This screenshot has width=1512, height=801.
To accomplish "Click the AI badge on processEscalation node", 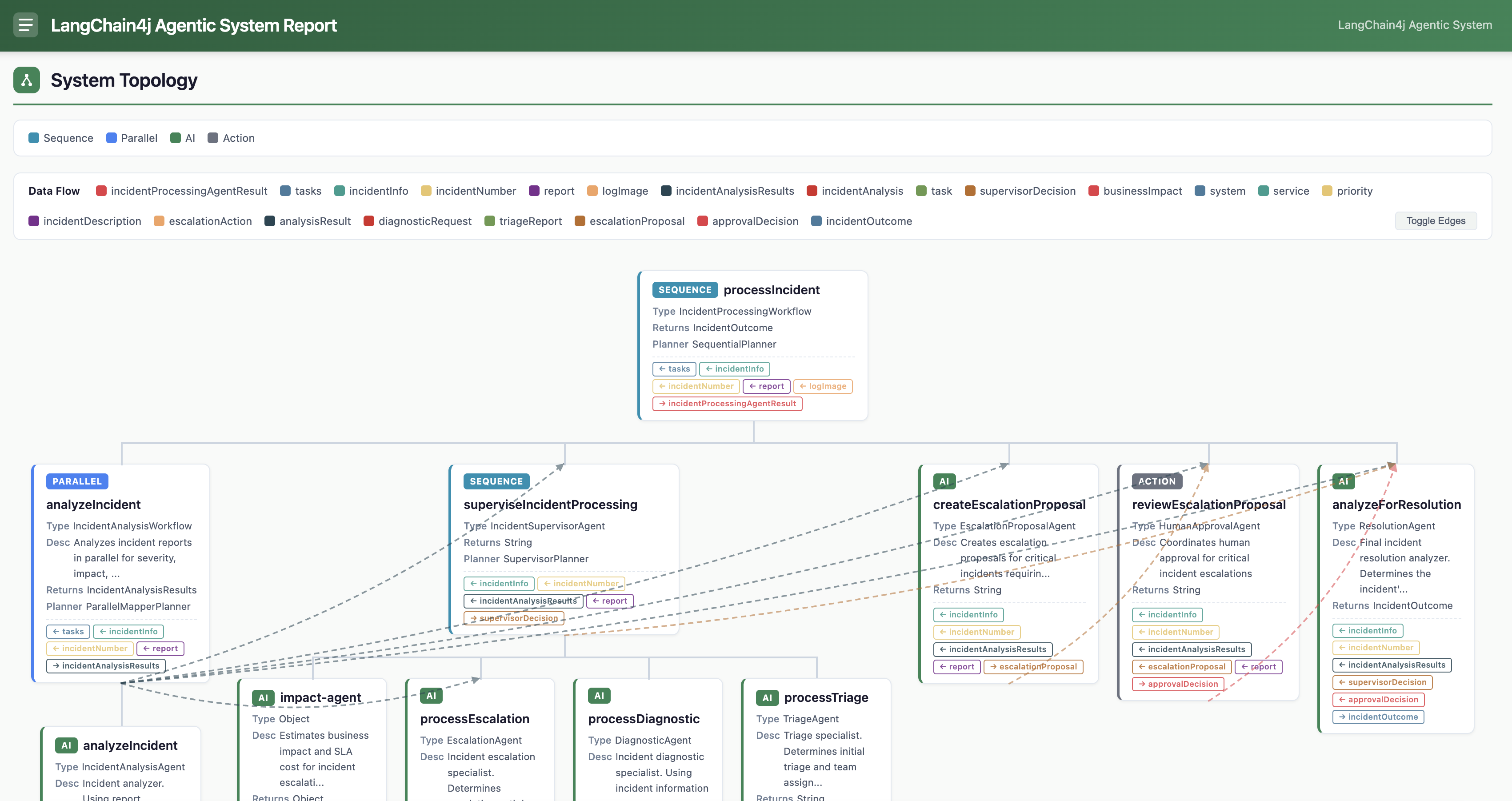I will (431, 696).
